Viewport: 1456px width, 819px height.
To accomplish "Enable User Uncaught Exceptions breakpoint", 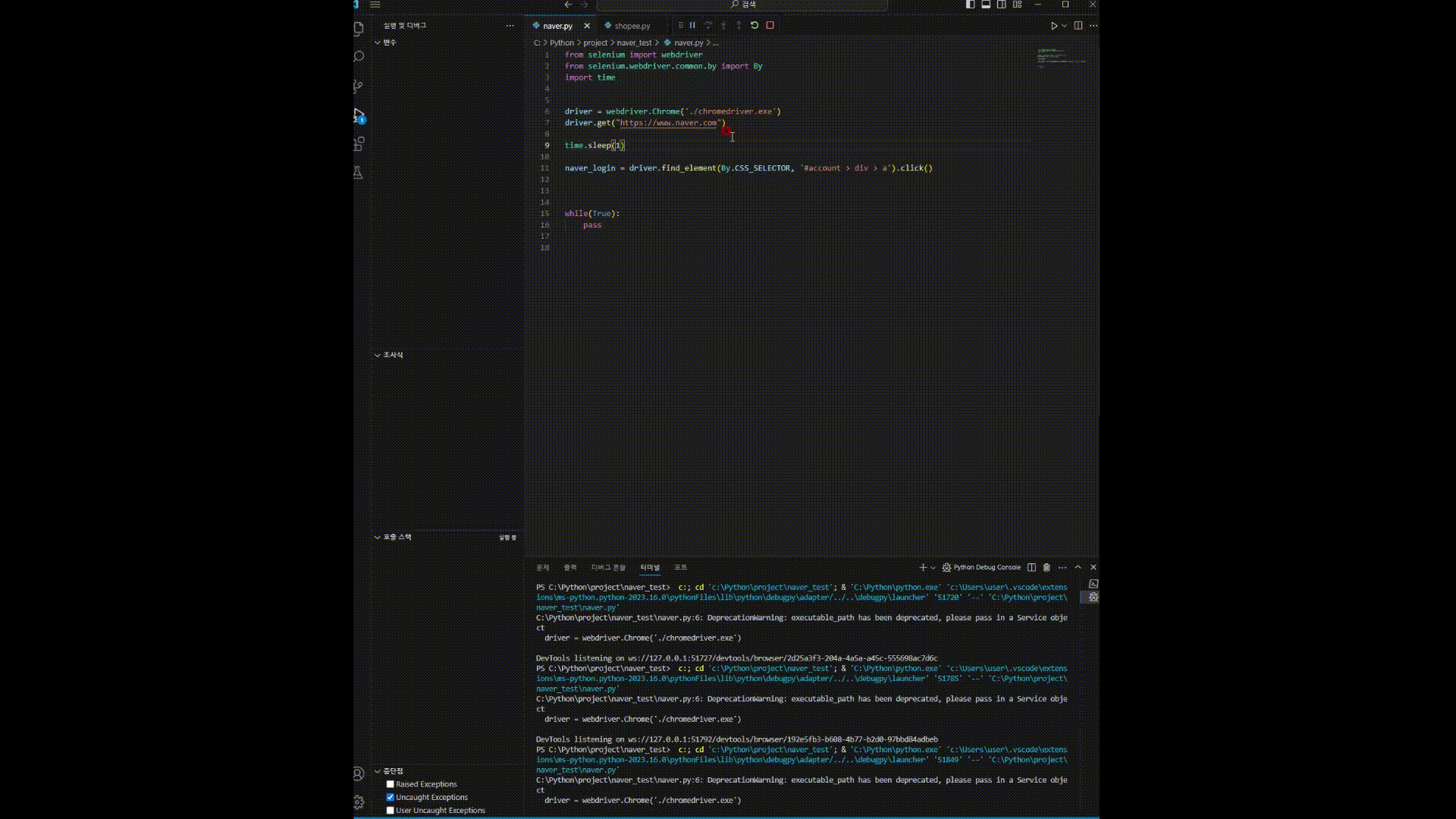I will tap(391, 810).
